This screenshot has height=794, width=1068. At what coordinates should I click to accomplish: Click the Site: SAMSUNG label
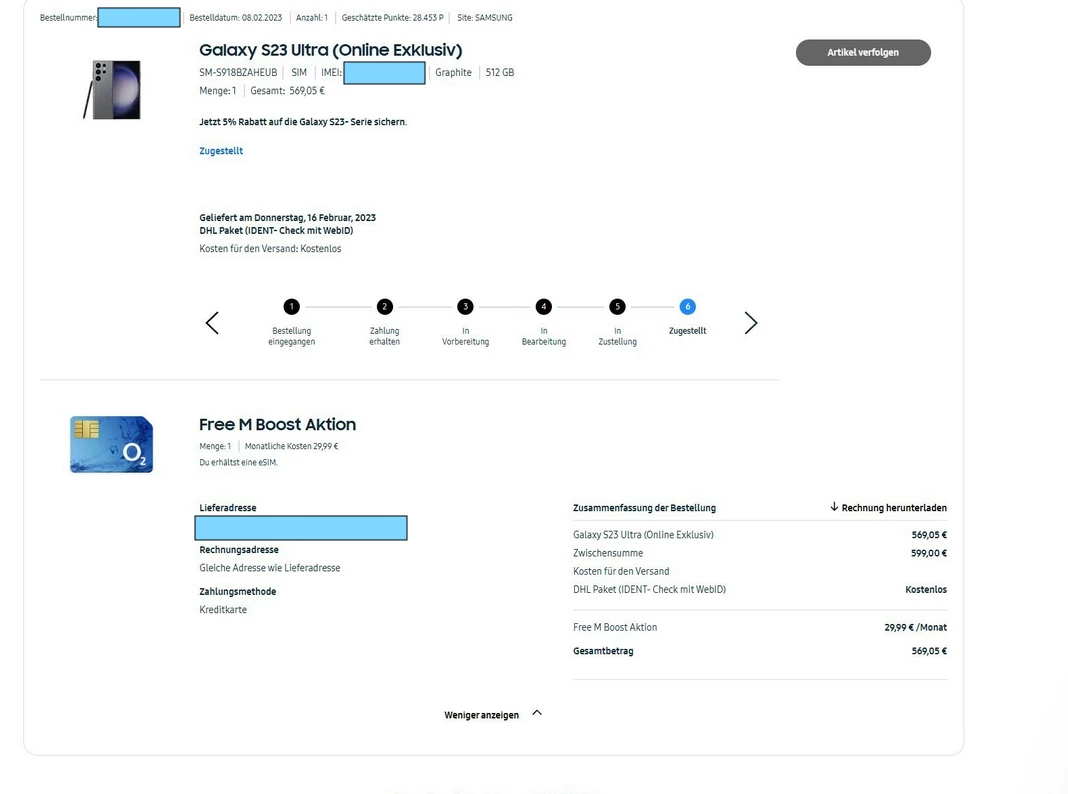tap(485, 18)
